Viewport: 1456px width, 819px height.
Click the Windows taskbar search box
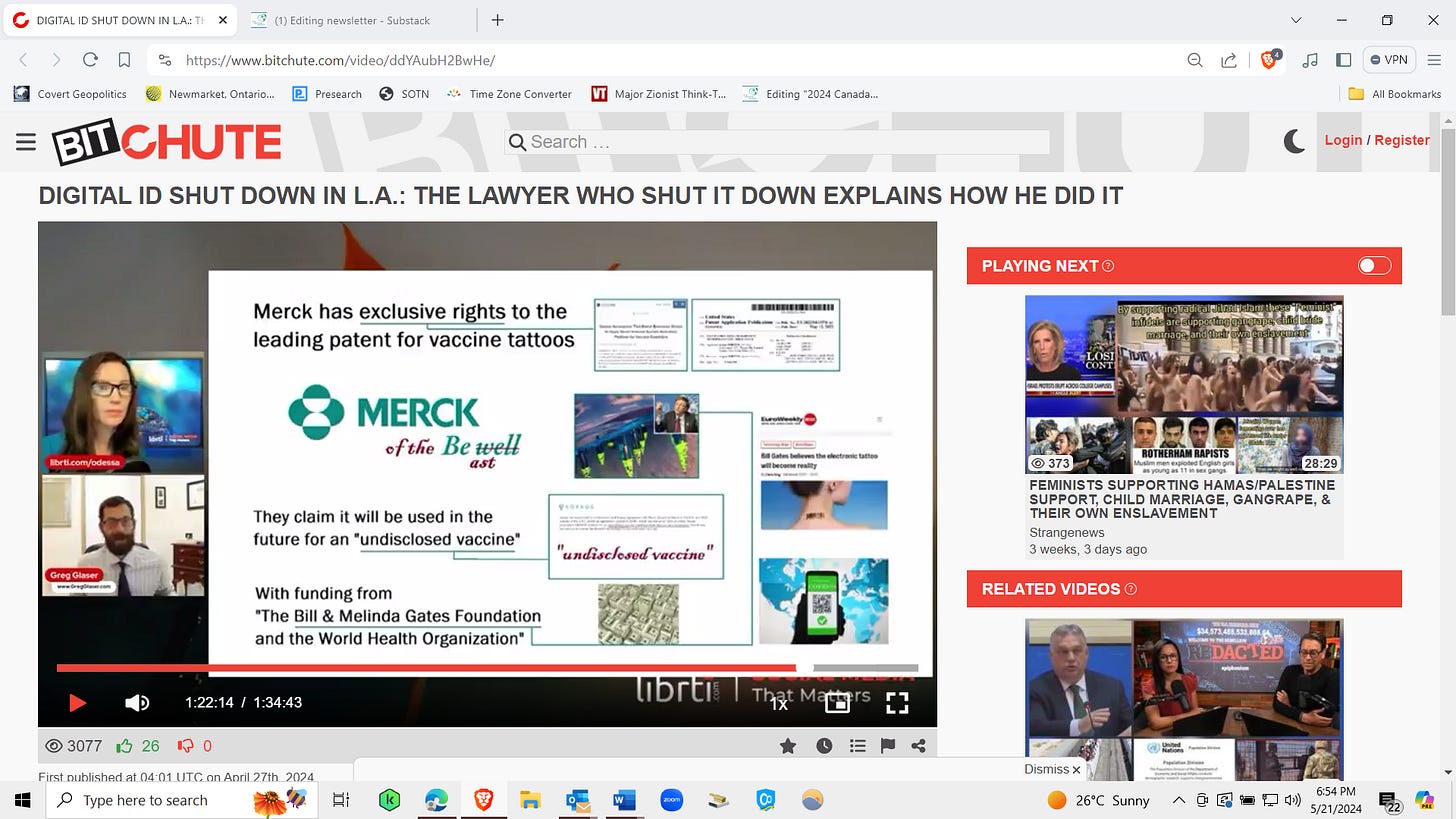183,800
